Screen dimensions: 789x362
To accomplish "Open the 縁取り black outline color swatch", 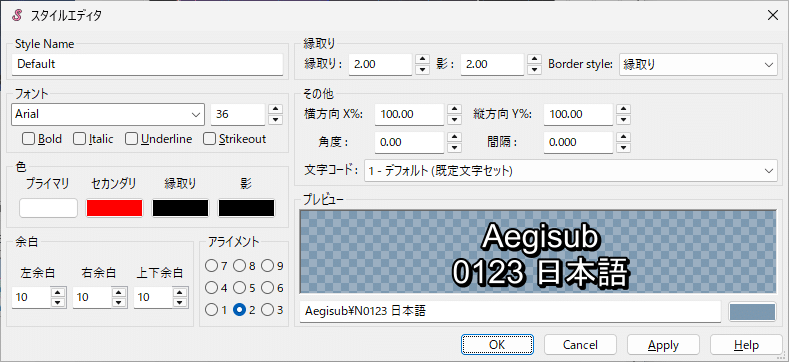I will 181,208.
